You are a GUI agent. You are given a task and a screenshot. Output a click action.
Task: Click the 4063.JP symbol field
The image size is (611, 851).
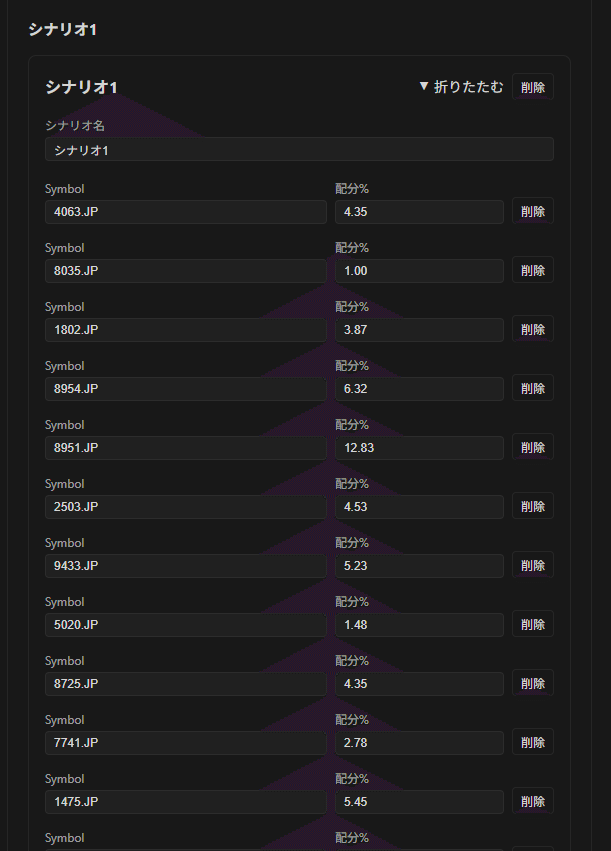pyautogui.click(x=186, y=212)
